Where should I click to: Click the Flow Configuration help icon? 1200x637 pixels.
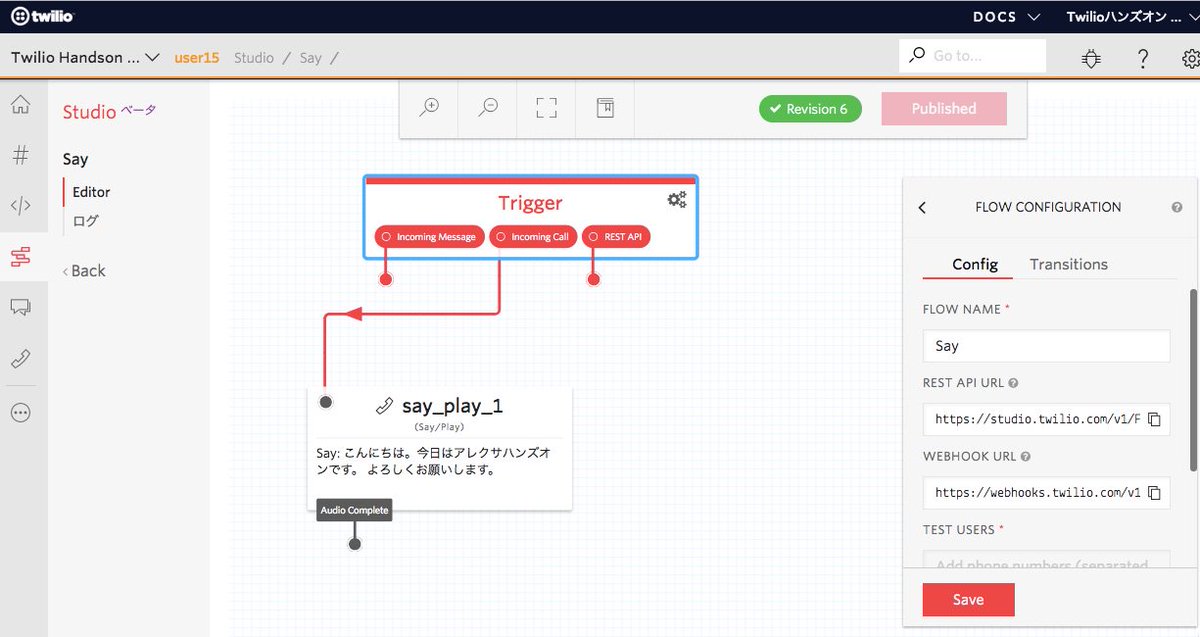pos(1177,208)
